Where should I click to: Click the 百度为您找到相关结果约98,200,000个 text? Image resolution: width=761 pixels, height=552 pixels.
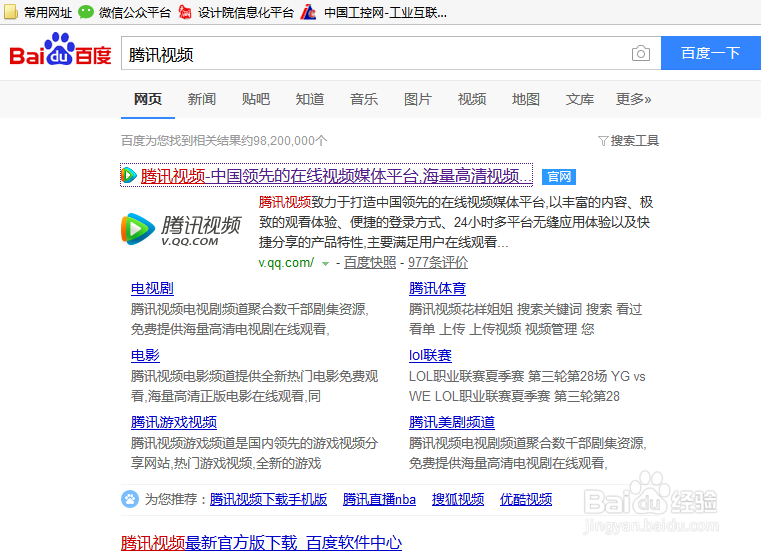pyautogui.click(x=224, y=141)
